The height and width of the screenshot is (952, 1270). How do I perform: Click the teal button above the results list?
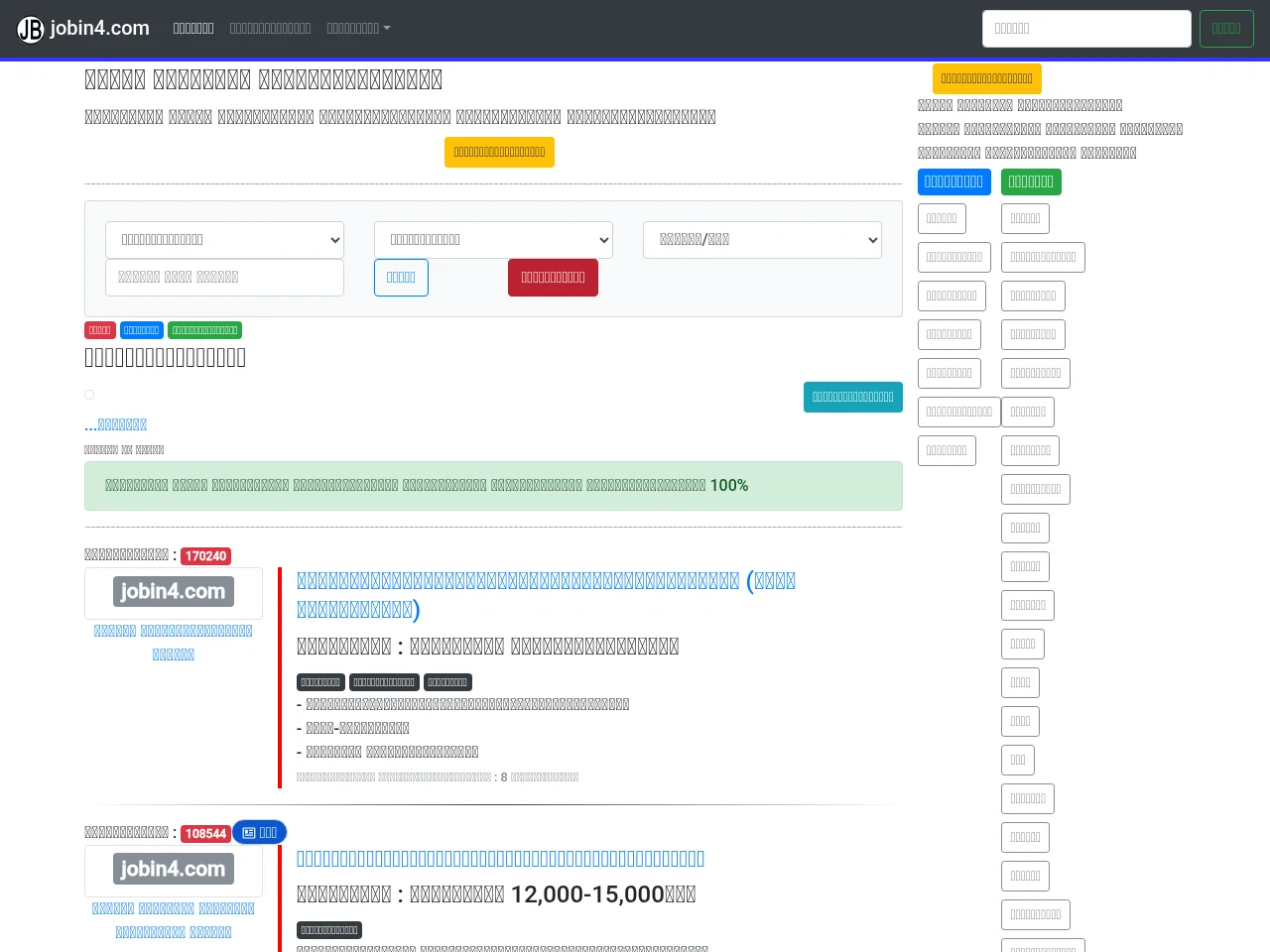[853, 397]
